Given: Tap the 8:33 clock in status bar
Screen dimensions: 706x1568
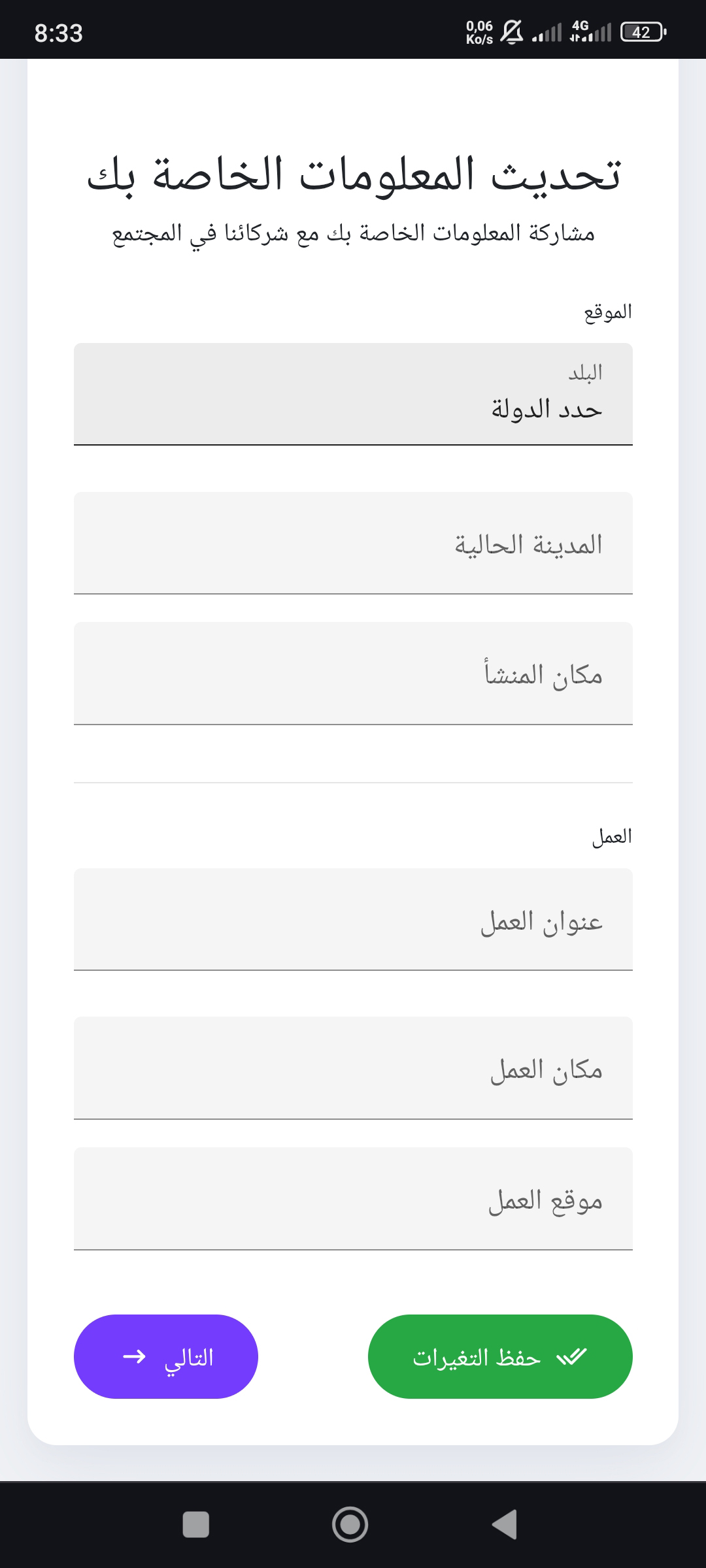Looking at the screenshot, I should click(x=59, y=33).
